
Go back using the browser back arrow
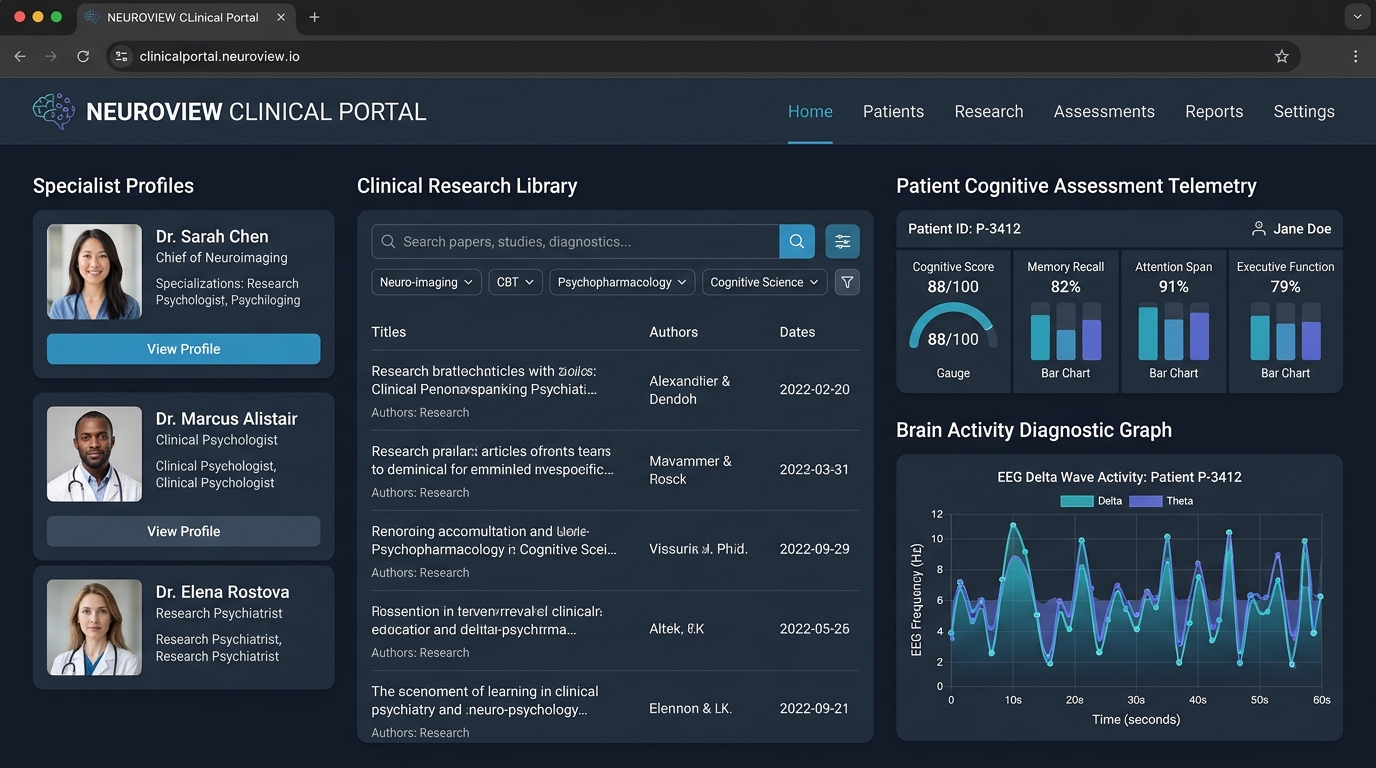pyautogui.click(x=20, y=57)
